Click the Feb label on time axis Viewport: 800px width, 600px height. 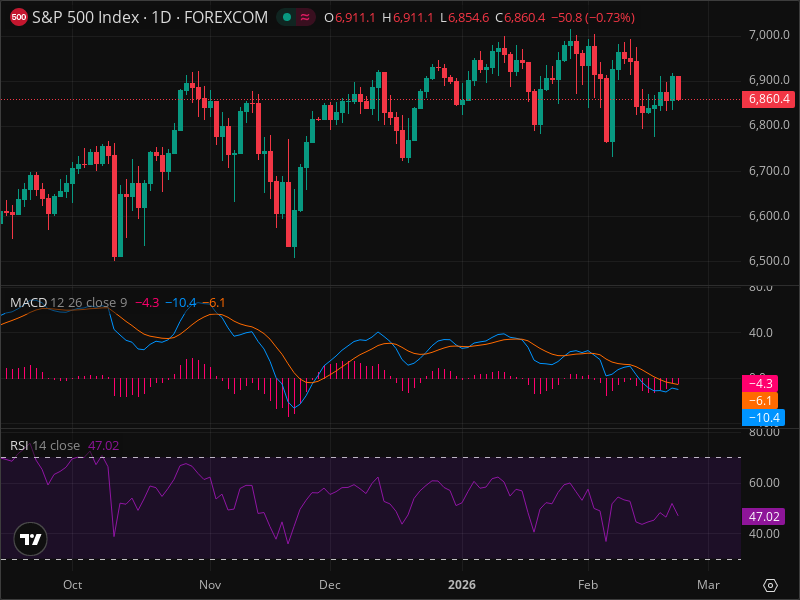(x=588, y=585)
